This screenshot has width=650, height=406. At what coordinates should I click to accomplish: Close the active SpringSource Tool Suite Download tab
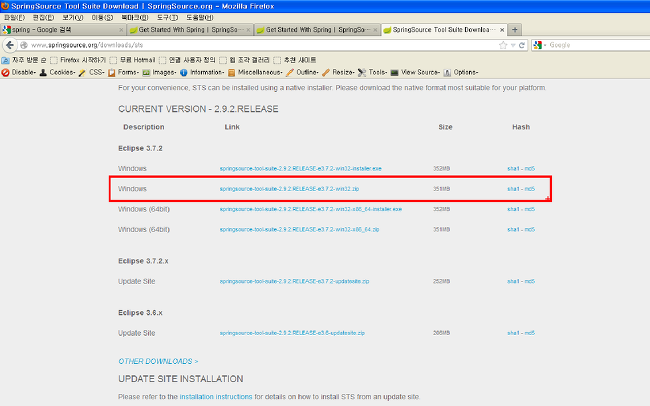click(x=502, y=30)
